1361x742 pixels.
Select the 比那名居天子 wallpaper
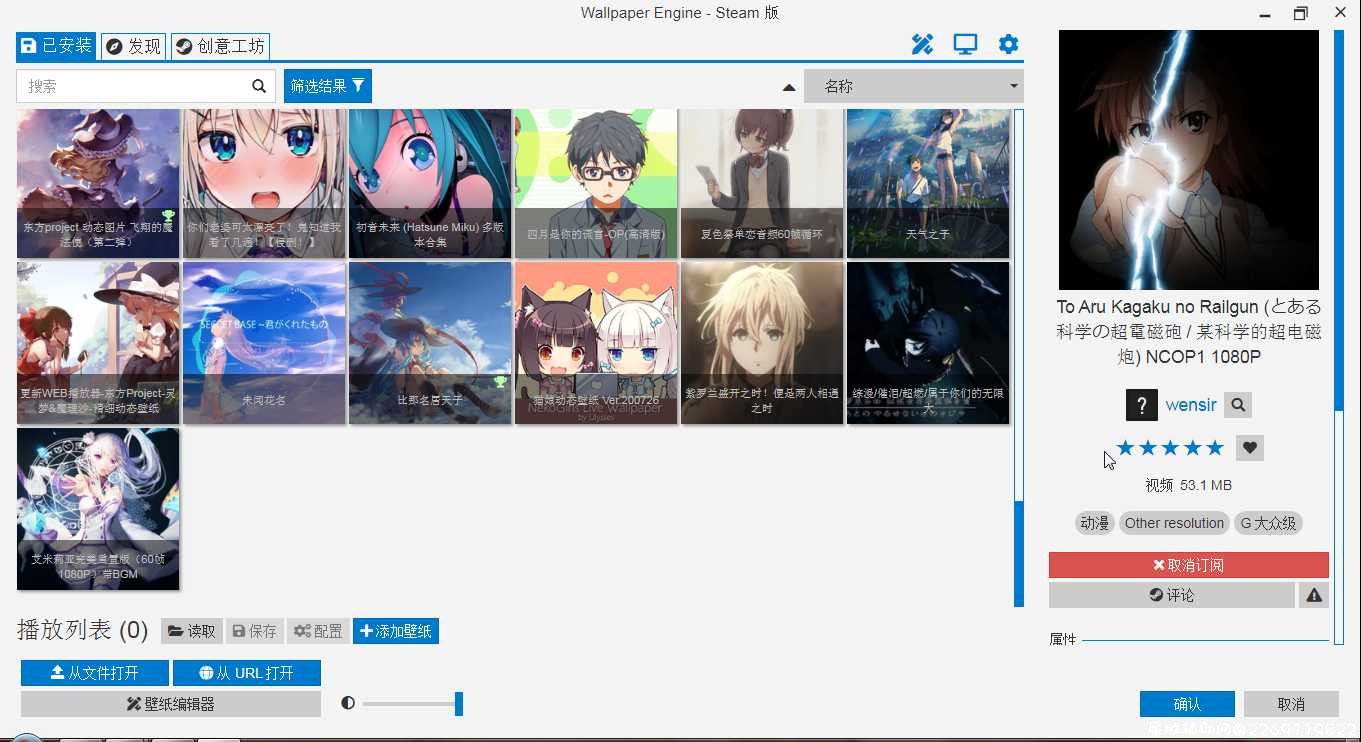430,343
